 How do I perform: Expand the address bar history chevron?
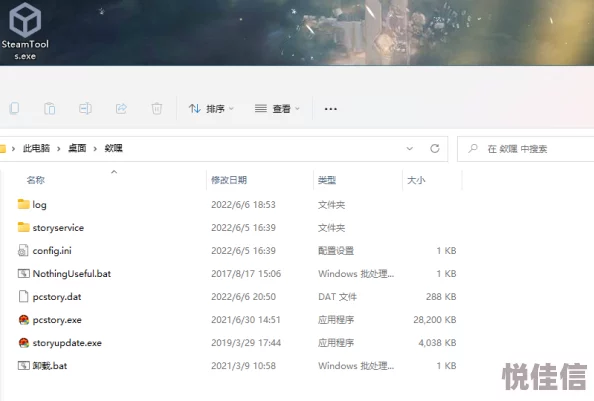pyautogui.click(x=410, y=148)
